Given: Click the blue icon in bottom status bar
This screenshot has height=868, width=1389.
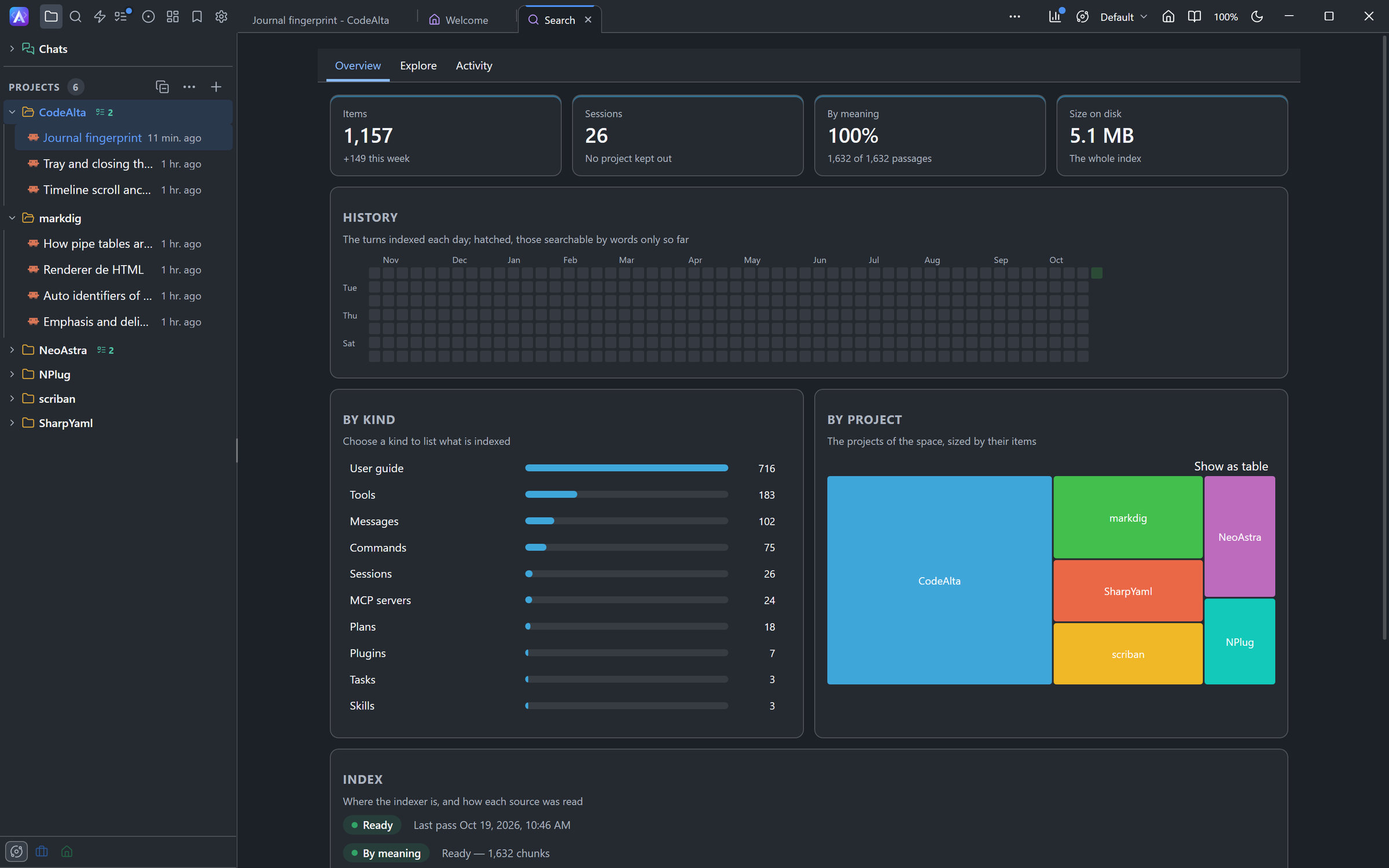Looking at the screenshot, I should pos(42,851).
